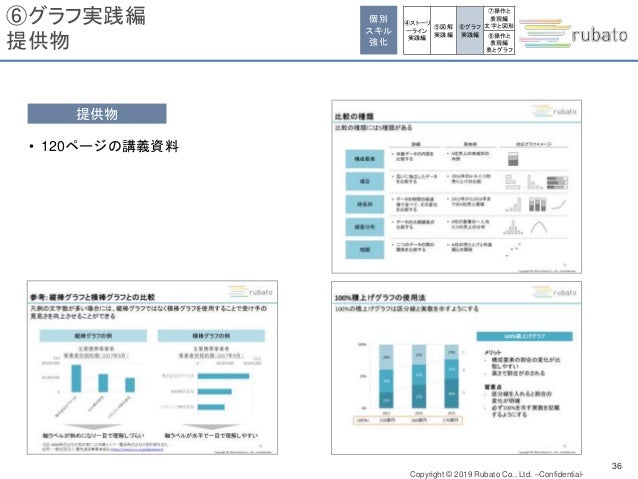Open the ⑤図解実践編 navigation cell
Screen dimensions: 638x479
point(444,30)
